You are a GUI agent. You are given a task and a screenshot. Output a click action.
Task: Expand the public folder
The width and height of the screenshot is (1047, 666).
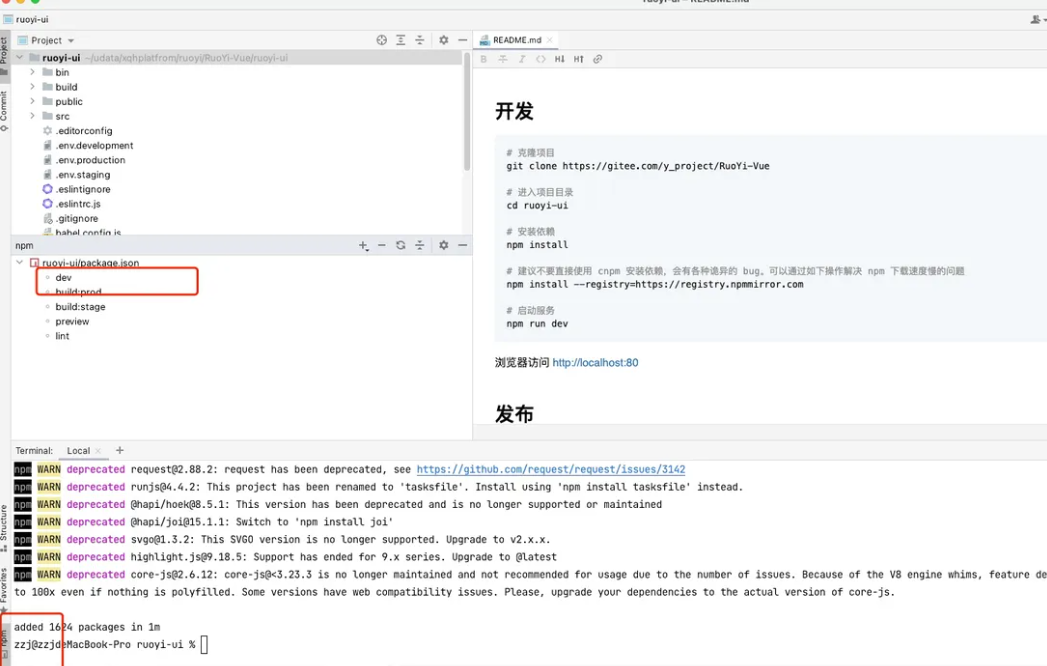32,102
